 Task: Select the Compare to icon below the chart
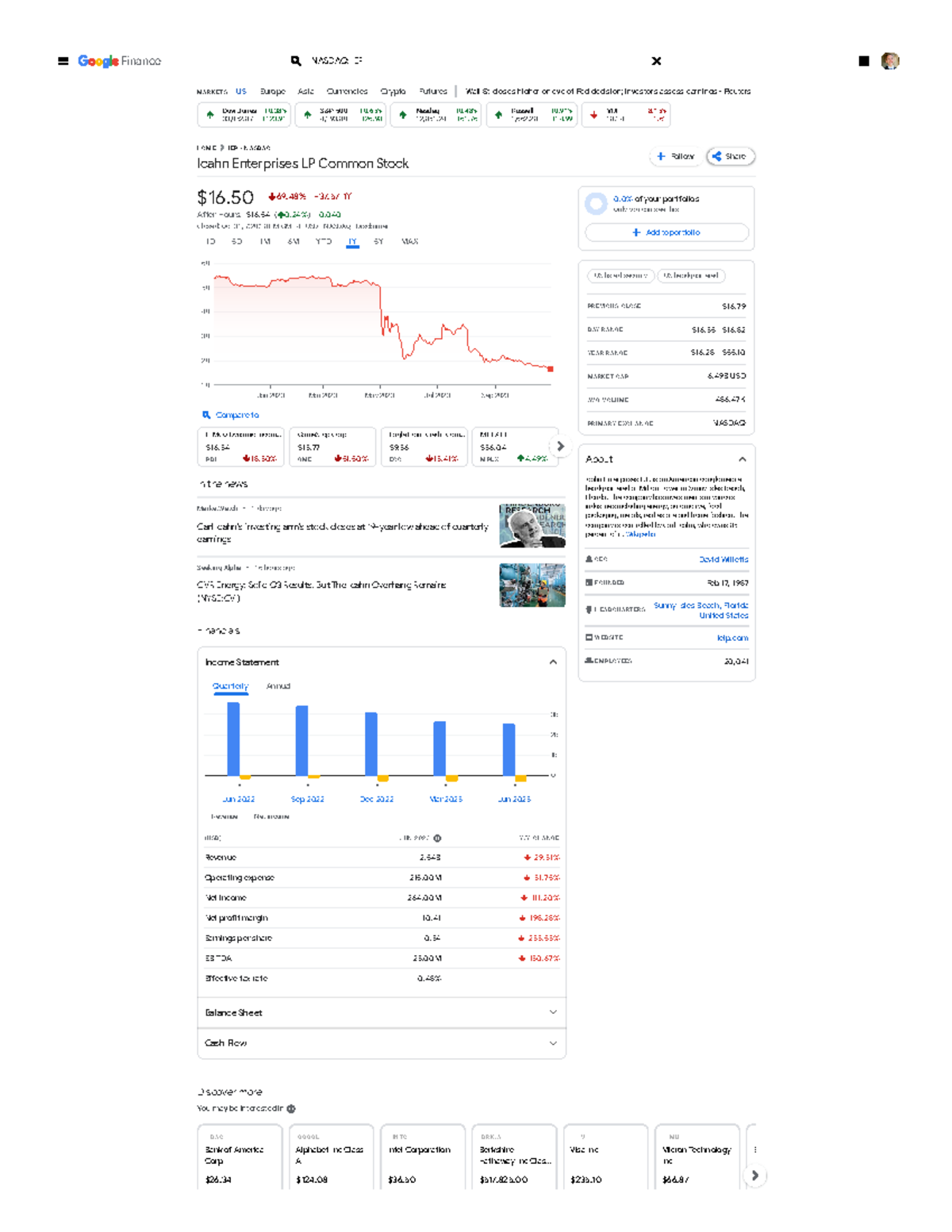coord(207,415)
